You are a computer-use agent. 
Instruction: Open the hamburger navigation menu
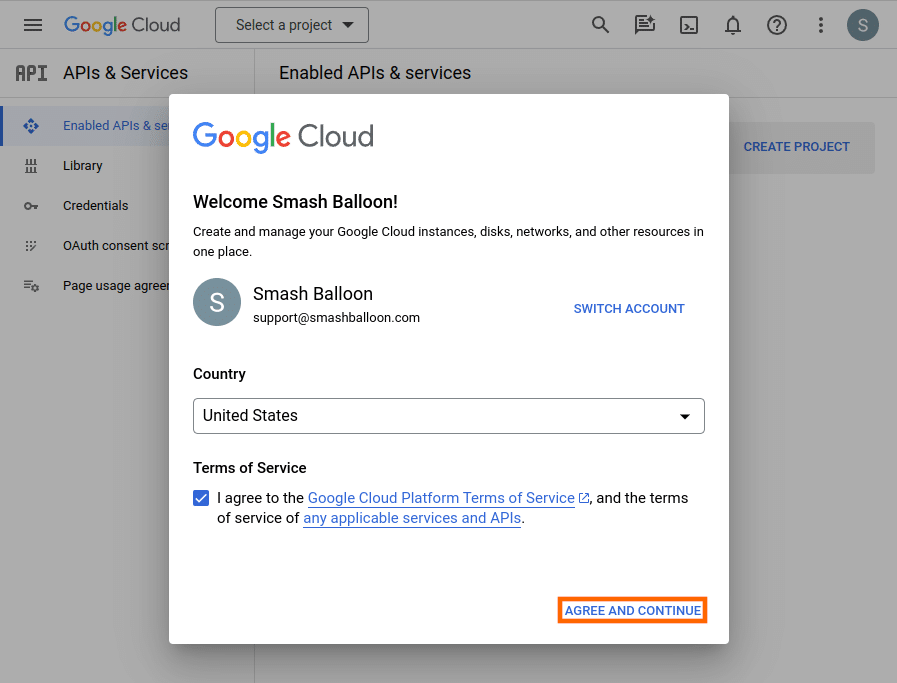tap(33, 25)
